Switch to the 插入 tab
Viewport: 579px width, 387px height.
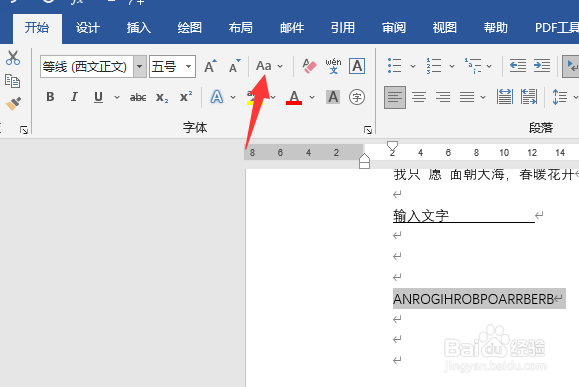[139, 28]
